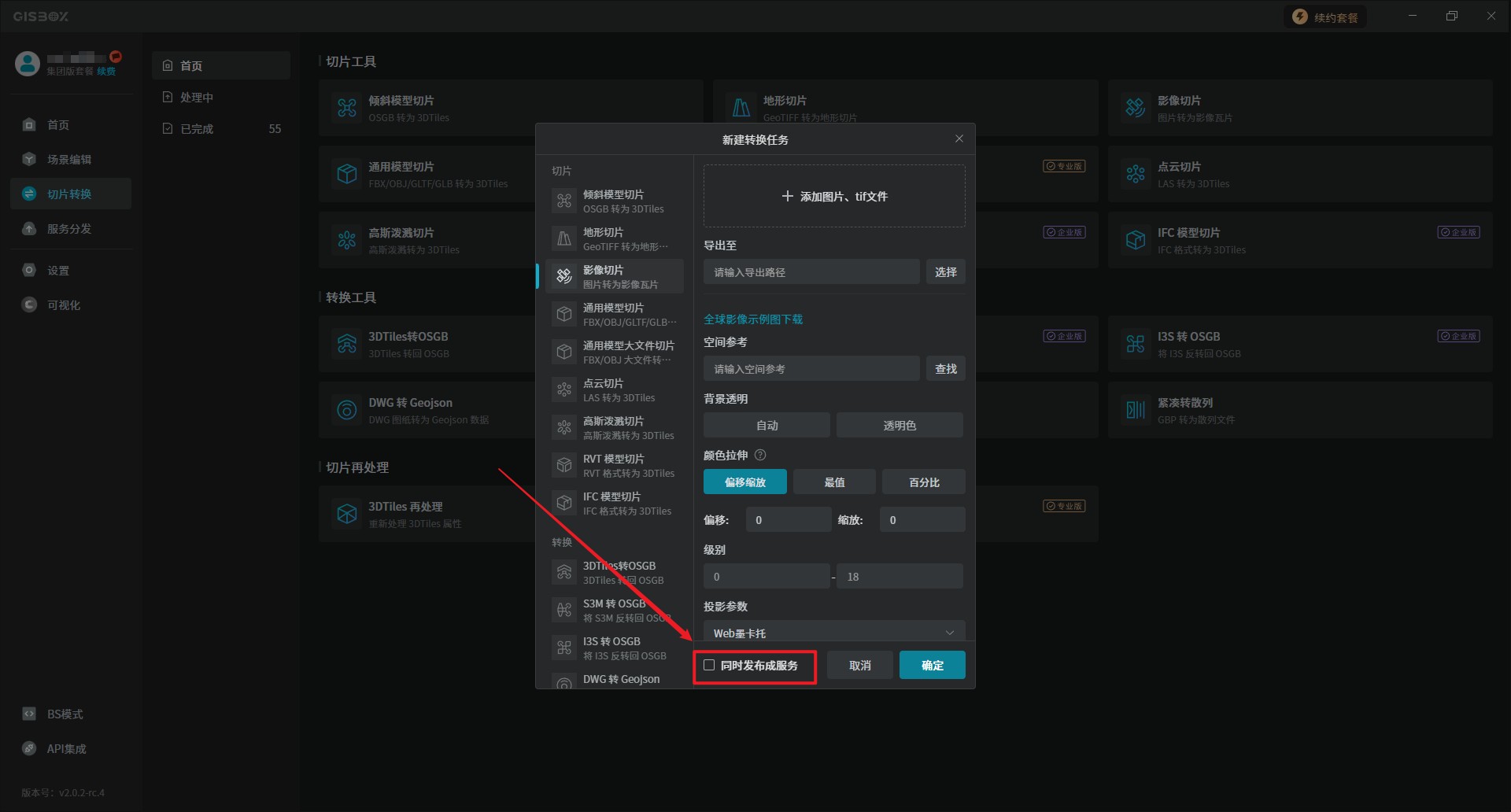Viewport: 1511px width, 812px height.
Task: Click the user avatar icon
Action: click(x=28, y=64)
